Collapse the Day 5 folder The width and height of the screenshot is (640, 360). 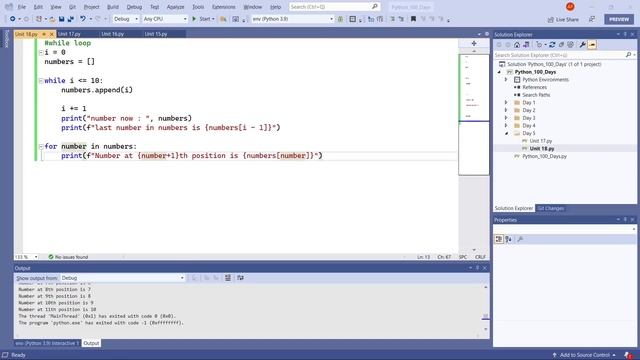506,133
